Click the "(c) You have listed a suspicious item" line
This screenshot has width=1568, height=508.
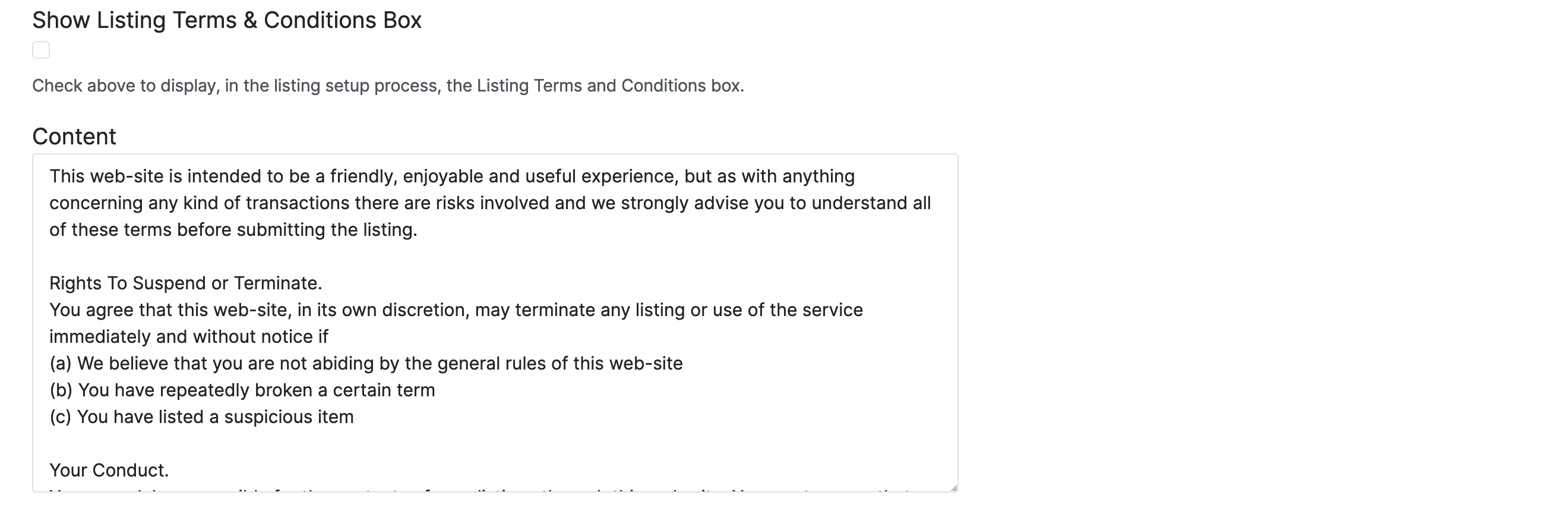(201, 417)
